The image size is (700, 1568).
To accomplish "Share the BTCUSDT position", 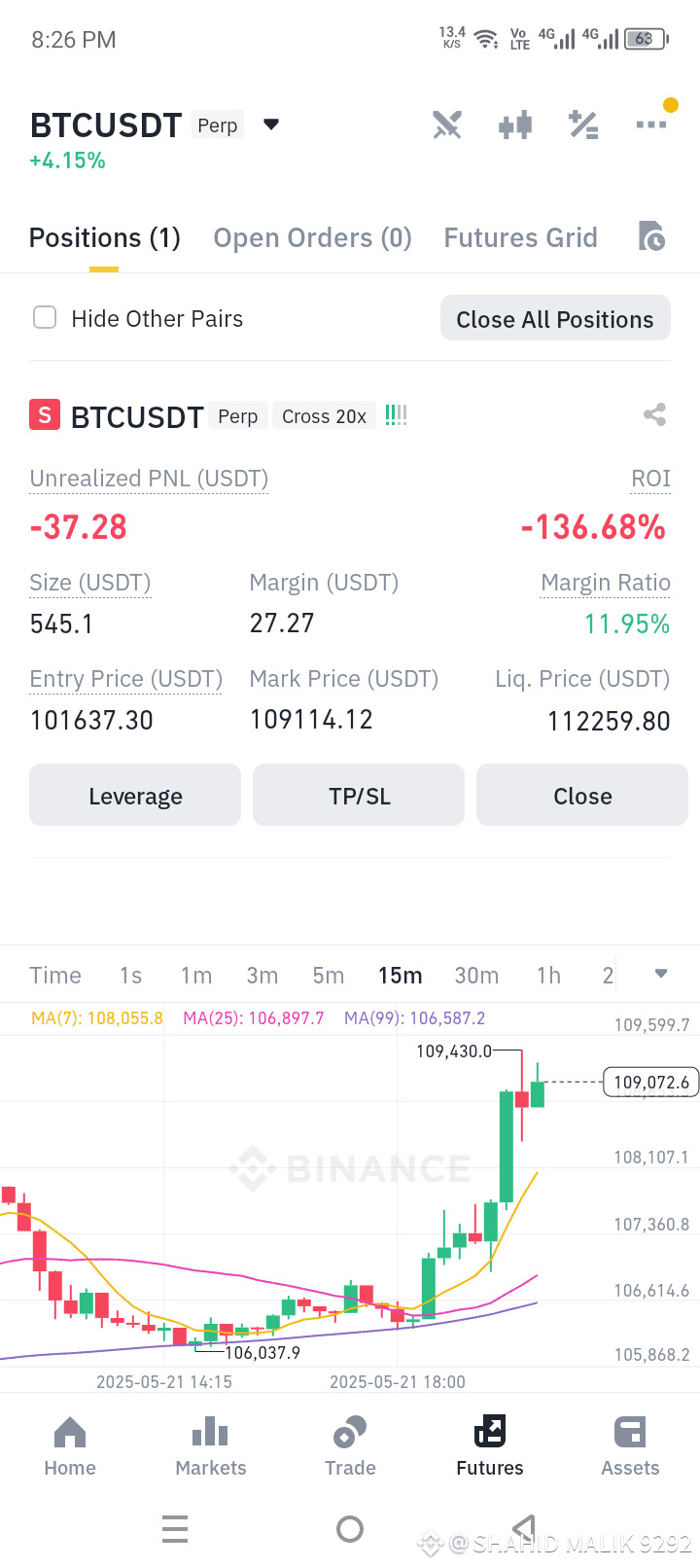I will 654,415.
